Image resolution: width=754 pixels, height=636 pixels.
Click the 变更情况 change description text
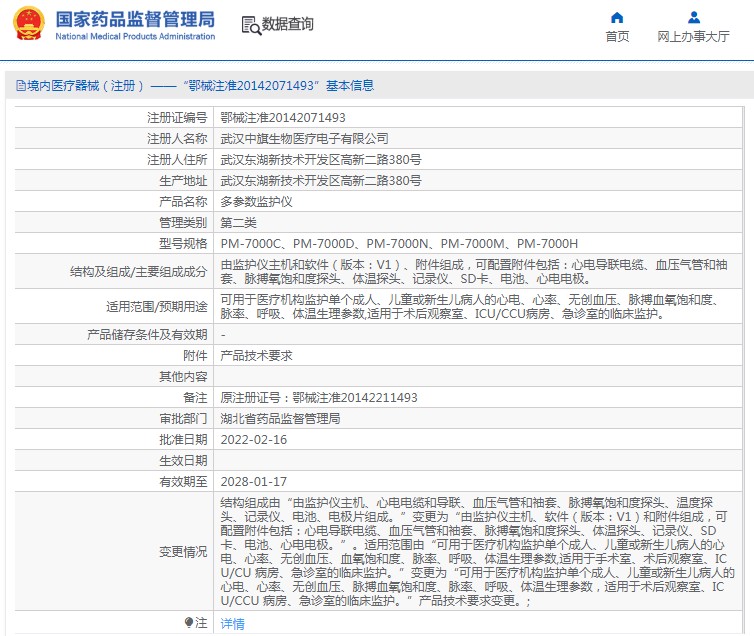pos(478,552)
